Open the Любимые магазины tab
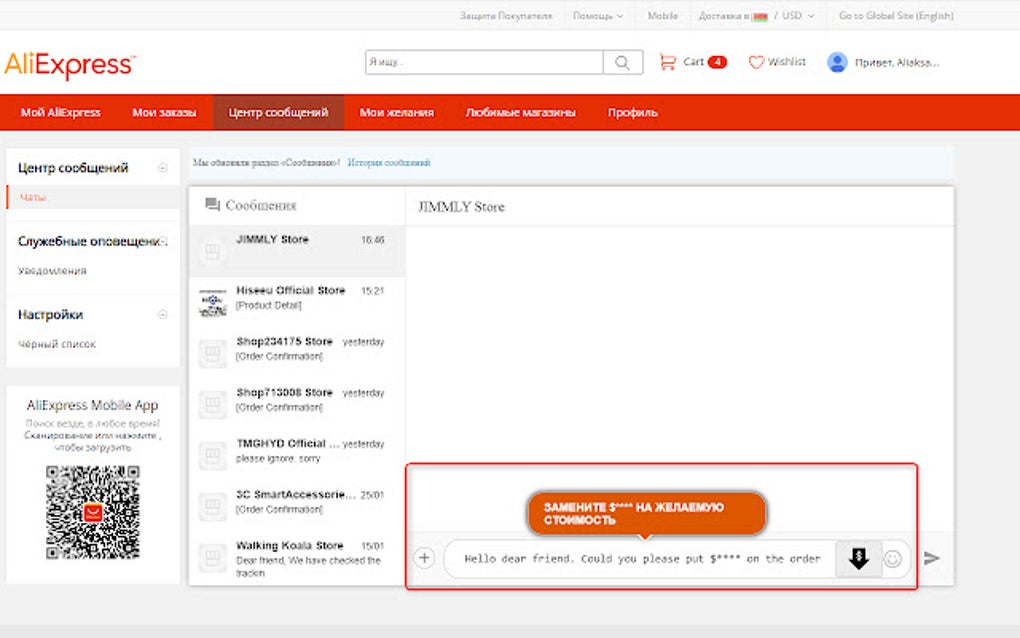This screenshot has width=1020, height=638. [x=520, y=113]
